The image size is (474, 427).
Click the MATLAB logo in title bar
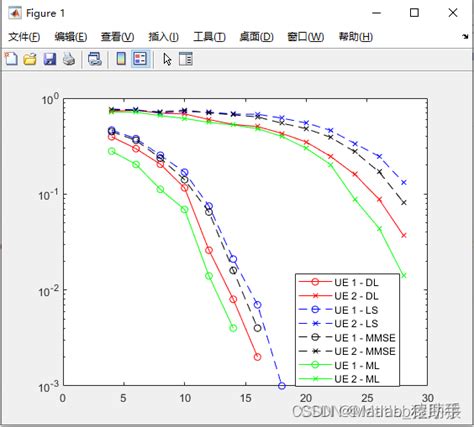[15, 13]
